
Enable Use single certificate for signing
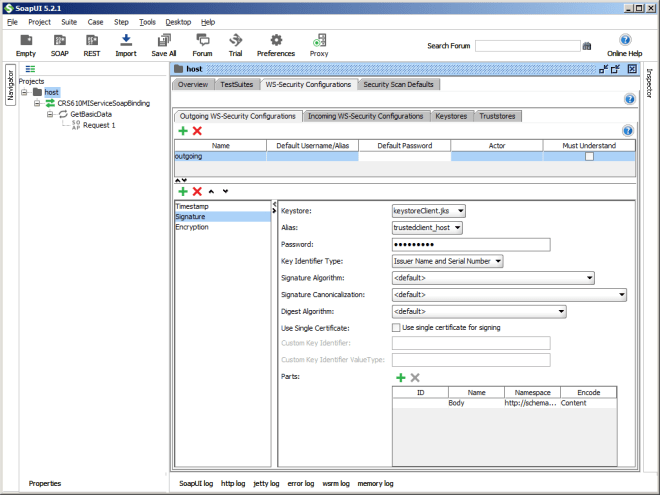coord(396,327)
